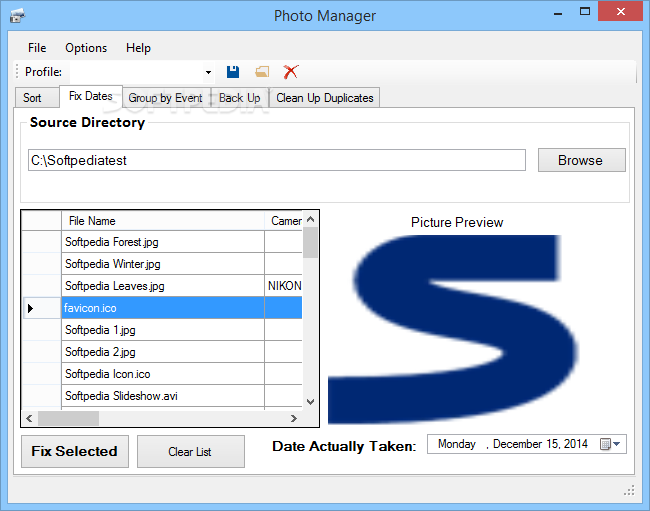Sort by the File Name column header
The image size is (650, 511).
pos(162,220)
